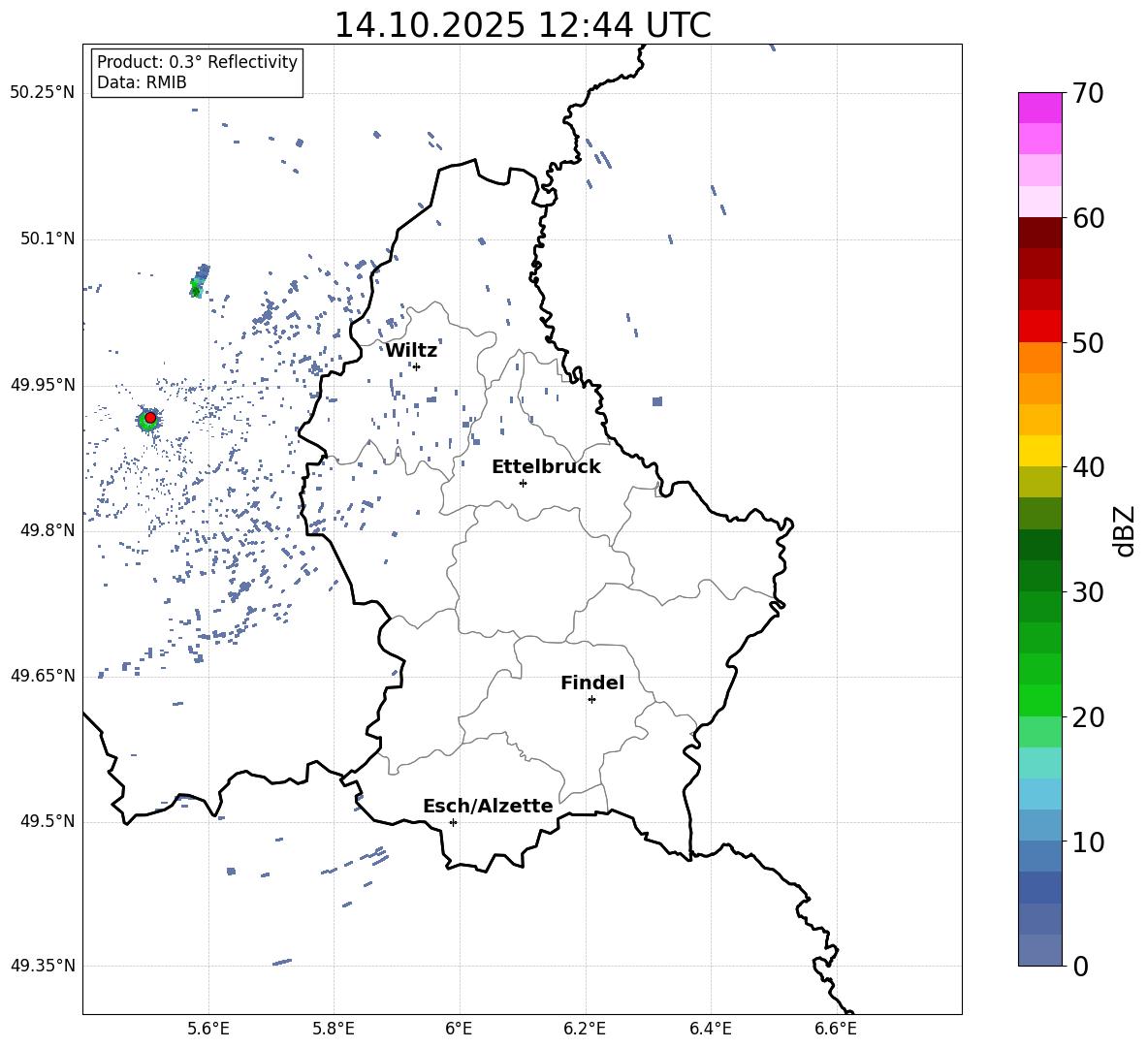This screenshot has height=1048, width=1148.
Task: Click the dark maroon colorbar segment below 60
Action: point(1040,234)
